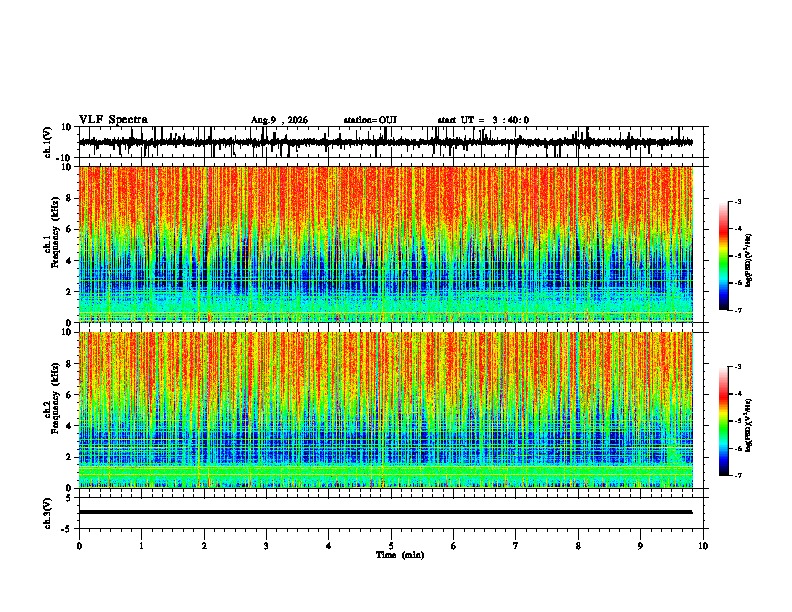The width and height of the screenshot is (792, 612).
Task: Click the time-axis tick label "9"
Action: [640, 546]
